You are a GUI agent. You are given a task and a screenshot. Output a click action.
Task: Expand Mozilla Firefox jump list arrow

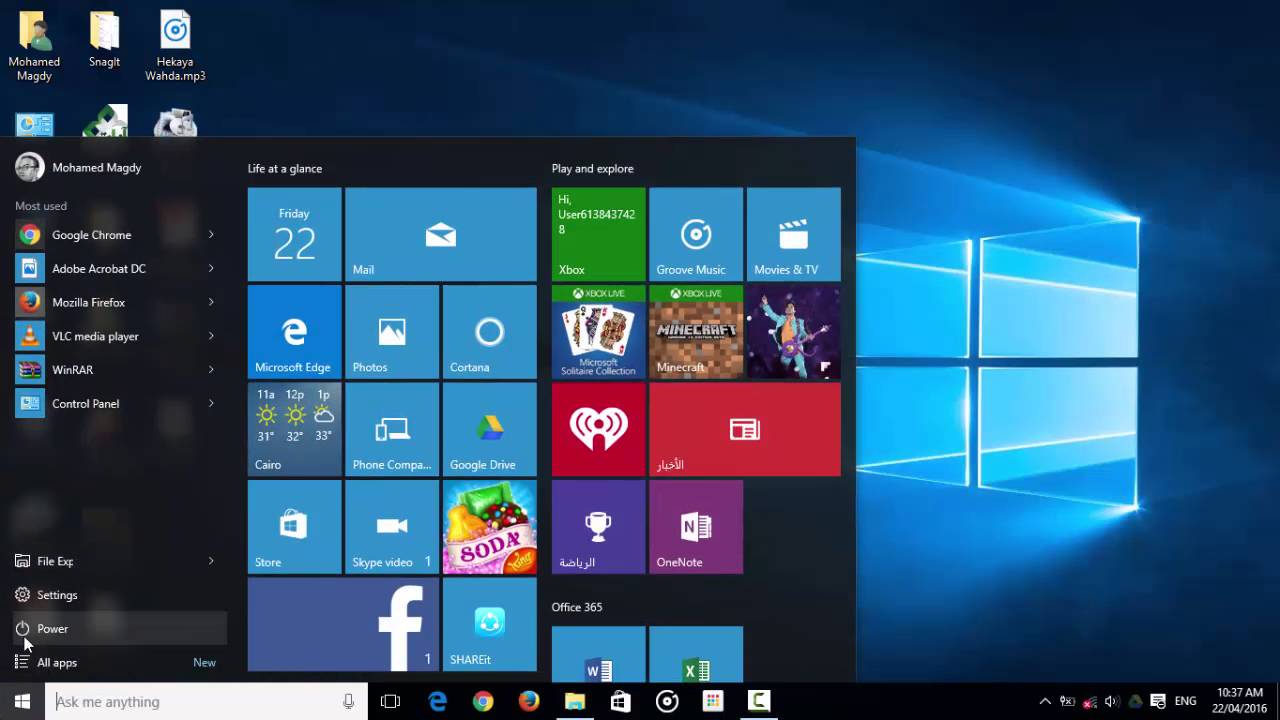pos(211,302)
